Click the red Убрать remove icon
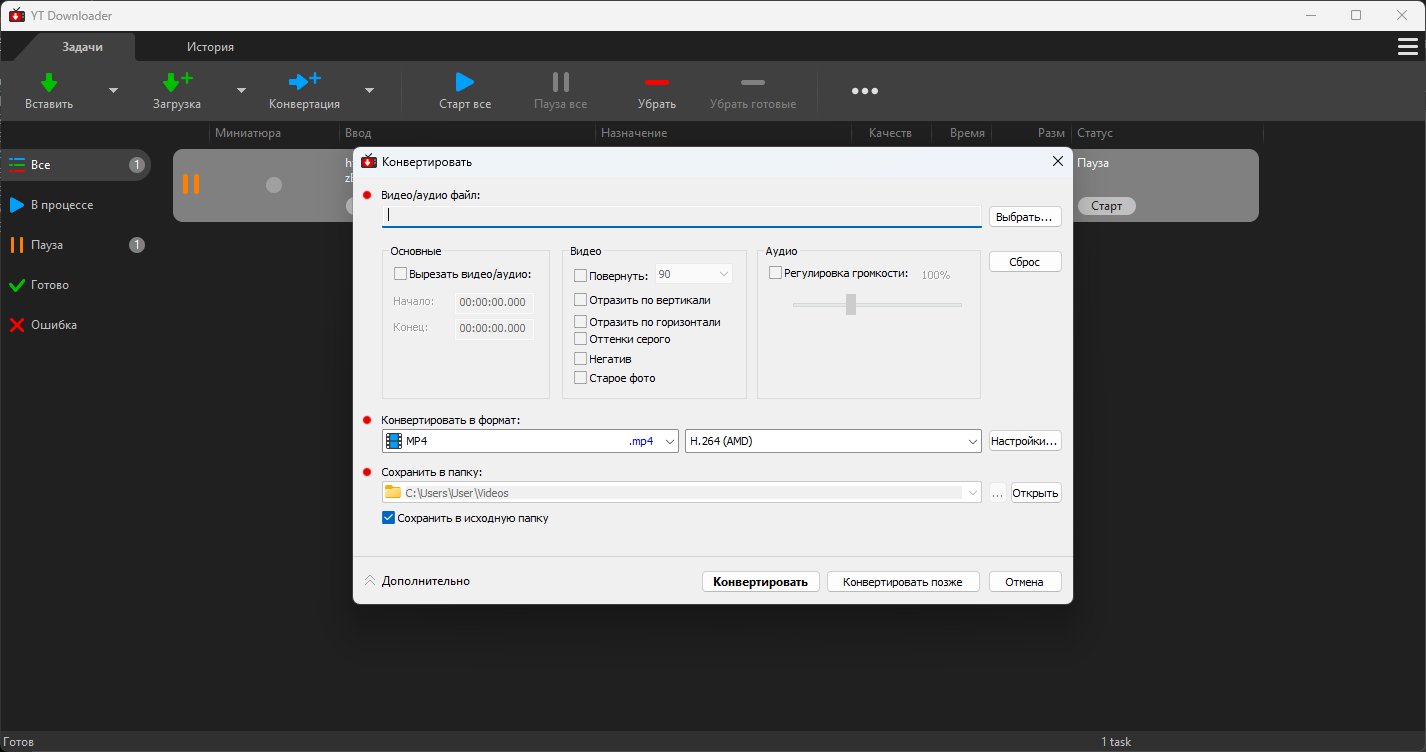The image size is (1426, 752). pyautogui.click(x=656, y=82)
